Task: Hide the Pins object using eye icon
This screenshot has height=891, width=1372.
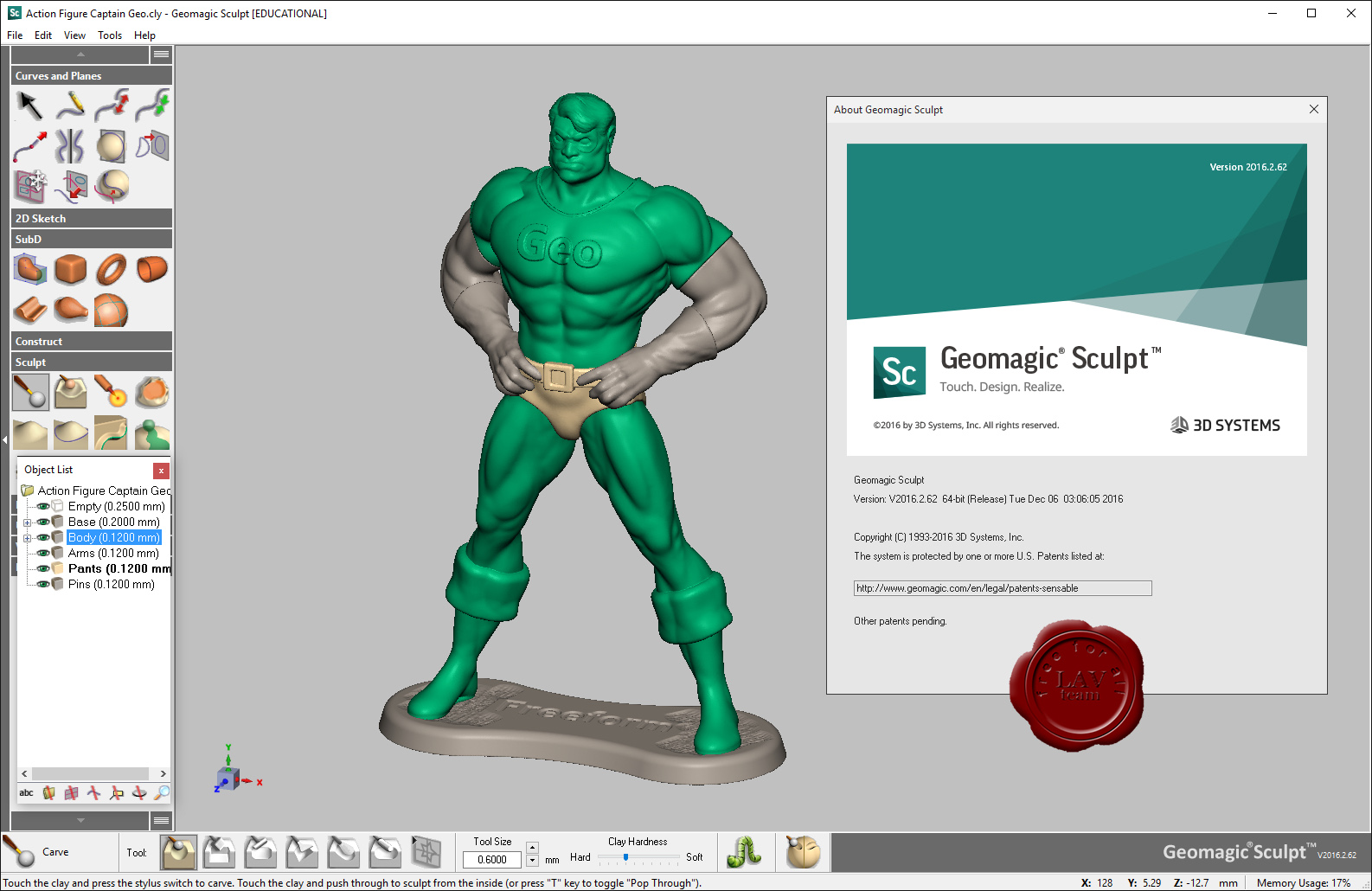Action: tap(42, 584)
